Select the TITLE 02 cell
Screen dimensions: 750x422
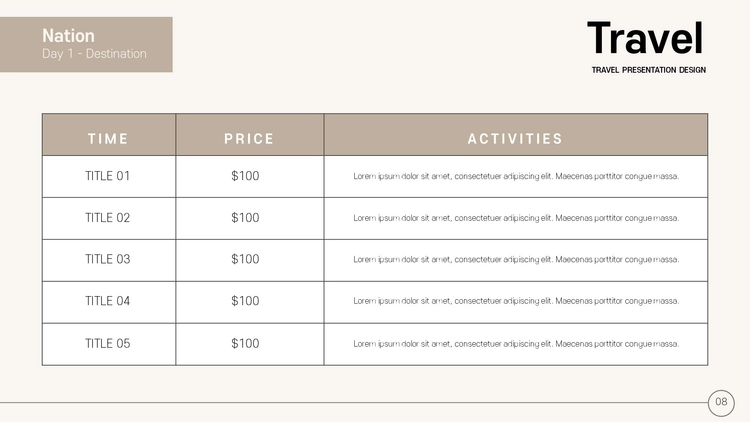click(x=108, y=218)
